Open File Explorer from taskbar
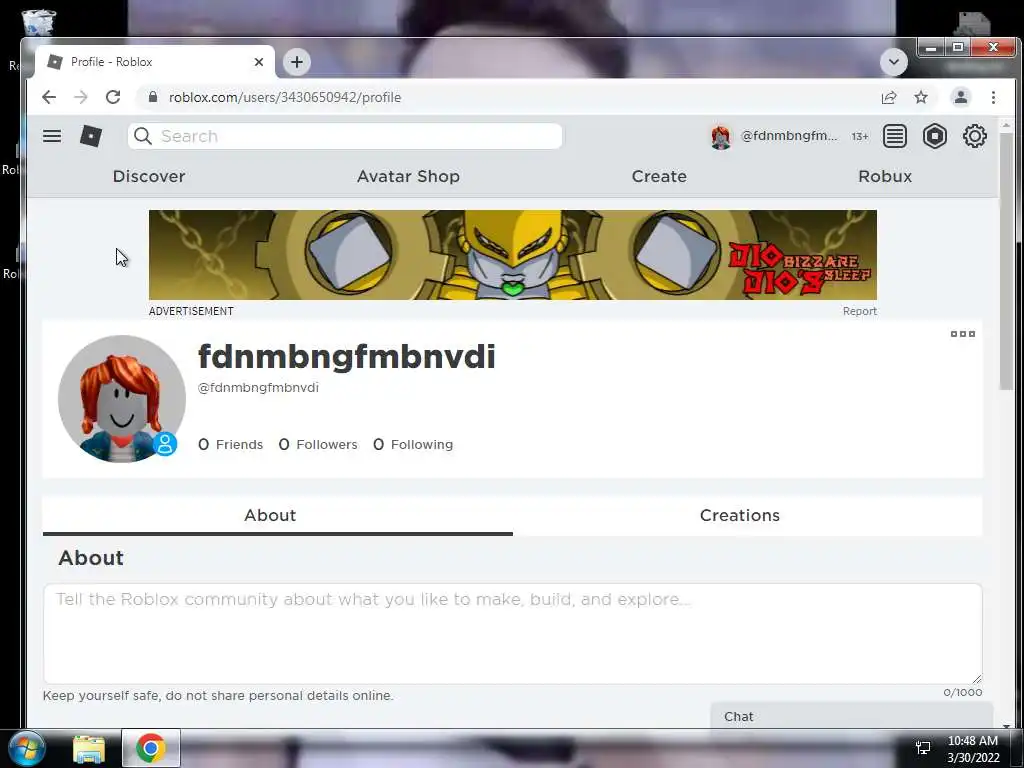This screenshot has height=768, width=1024. pyautogui.click(x=89, y=748)
